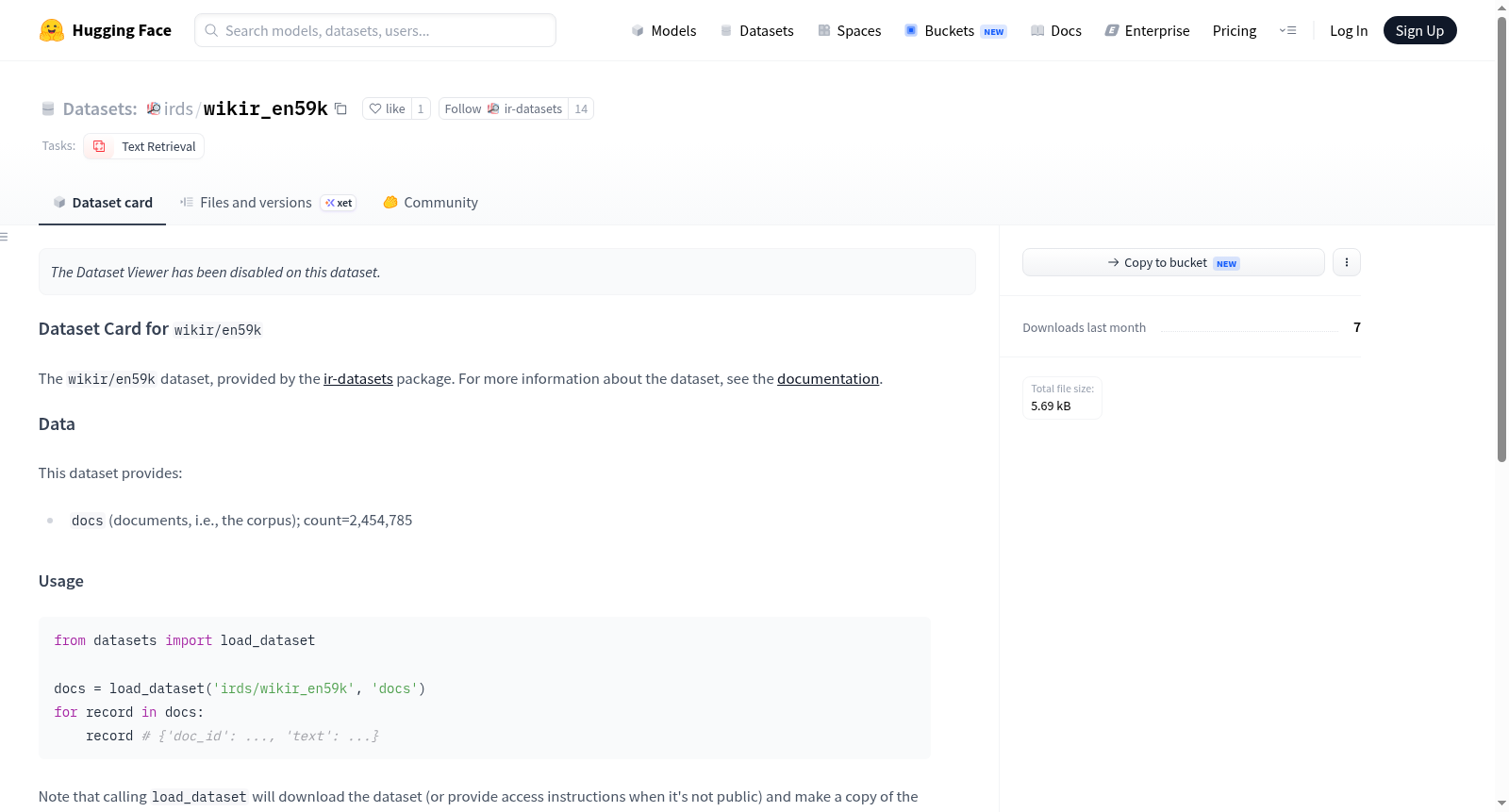Click the ir-datasets avatar beside irds
The height and width of the screenshot is (812, 1509).
click(x=154, y=108)
